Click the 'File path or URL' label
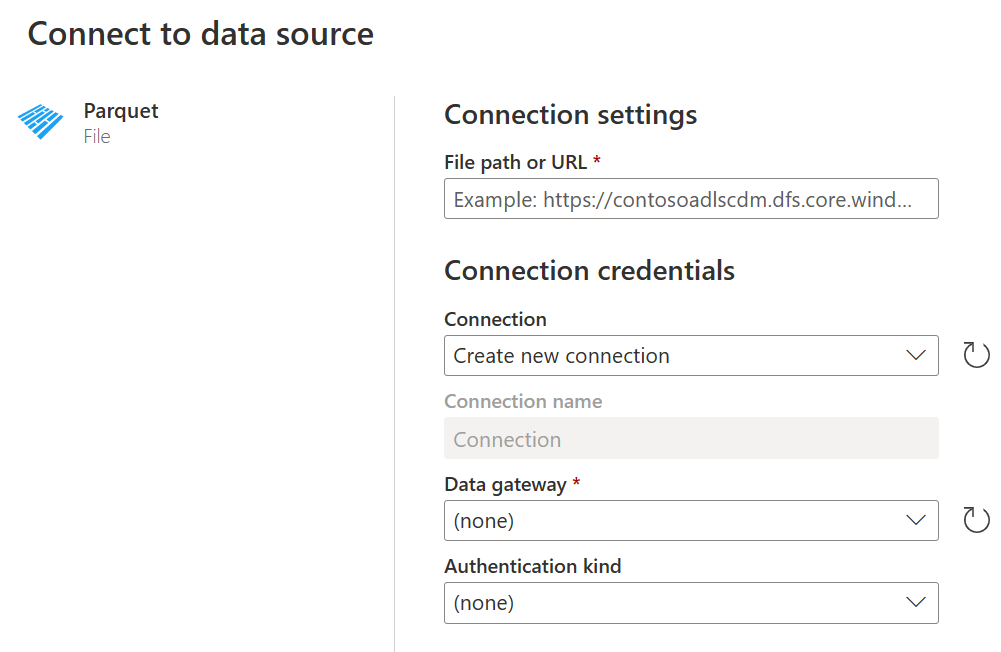The image size is (1001, 652). click(x=515, y=162)
